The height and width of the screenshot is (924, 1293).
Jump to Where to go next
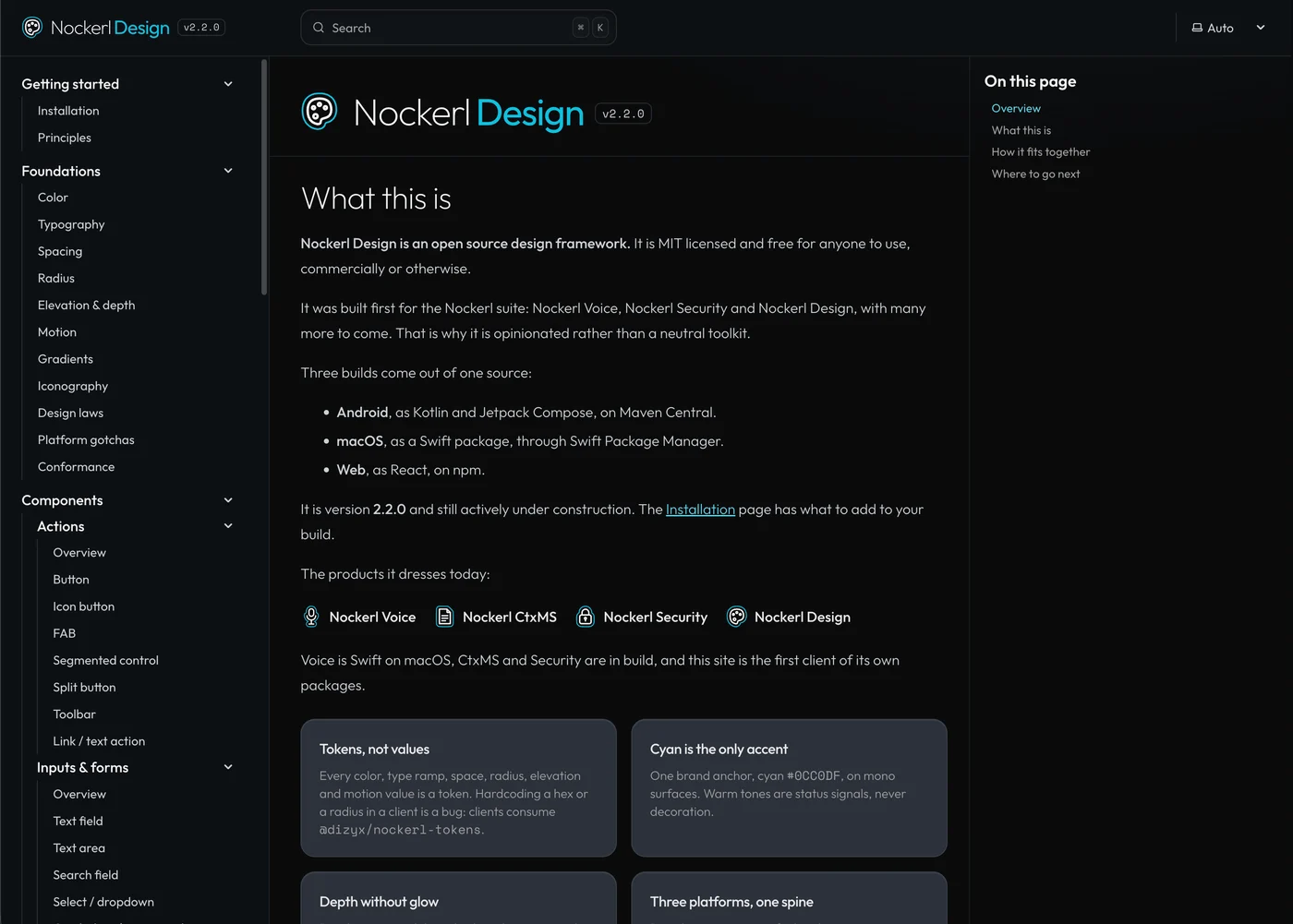pos(1035,174)
